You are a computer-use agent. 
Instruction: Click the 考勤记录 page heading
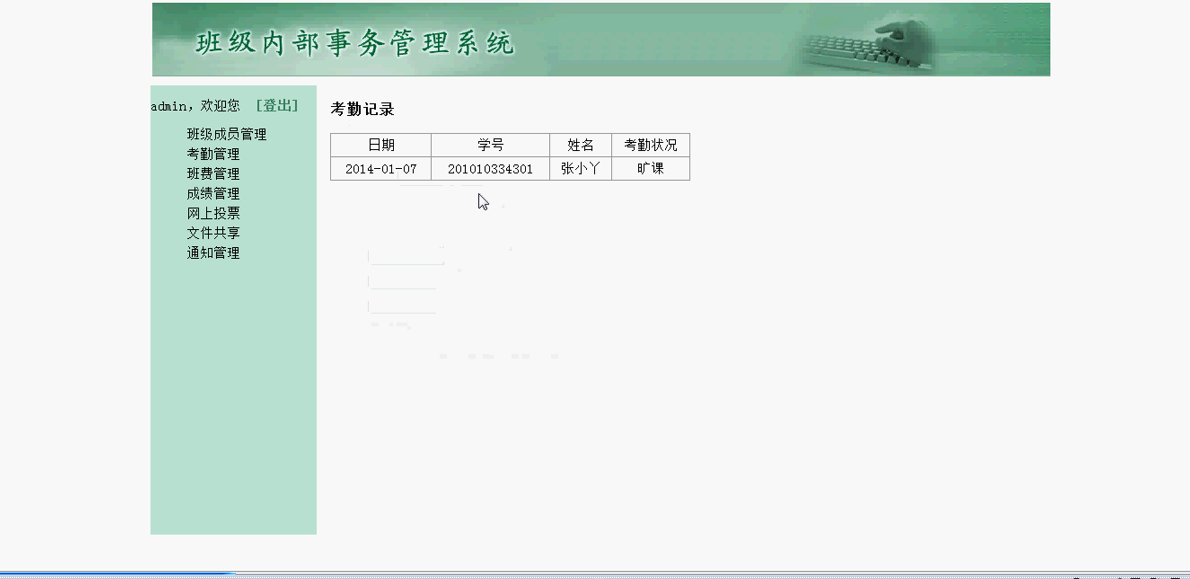[x=363, y=109]
